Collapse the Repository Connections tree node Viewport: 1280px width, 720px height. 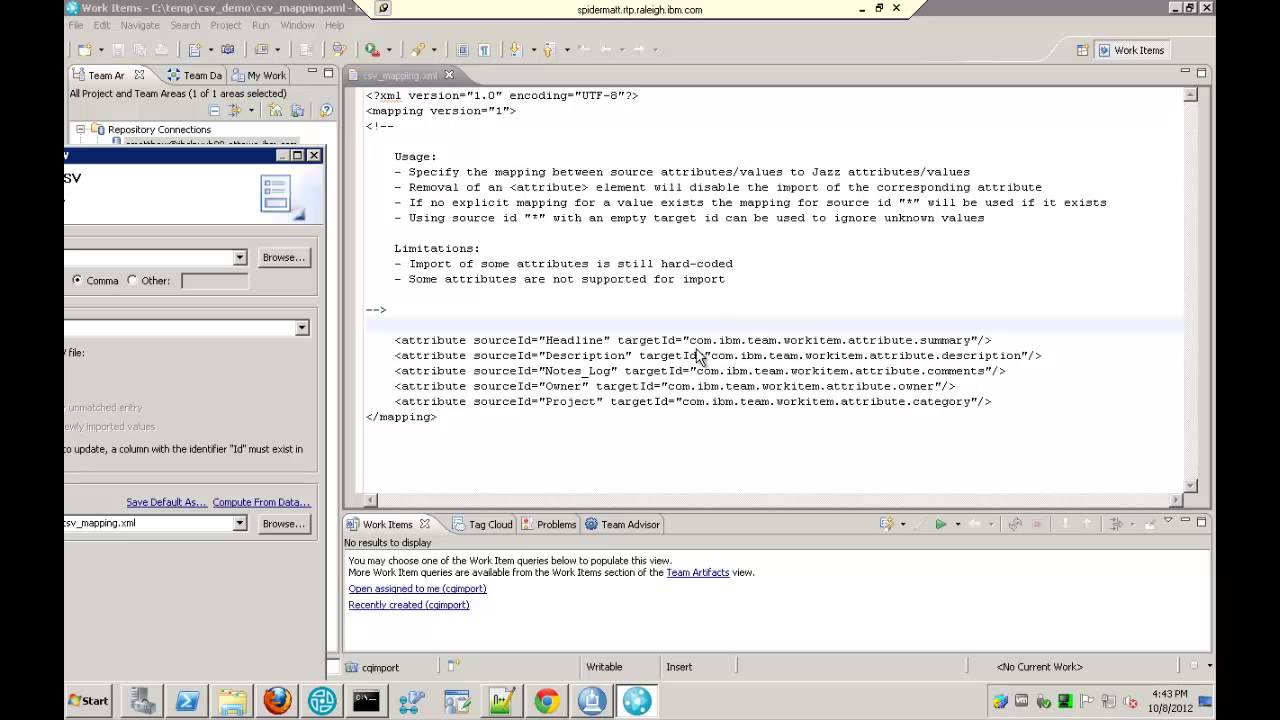point(80,129)
